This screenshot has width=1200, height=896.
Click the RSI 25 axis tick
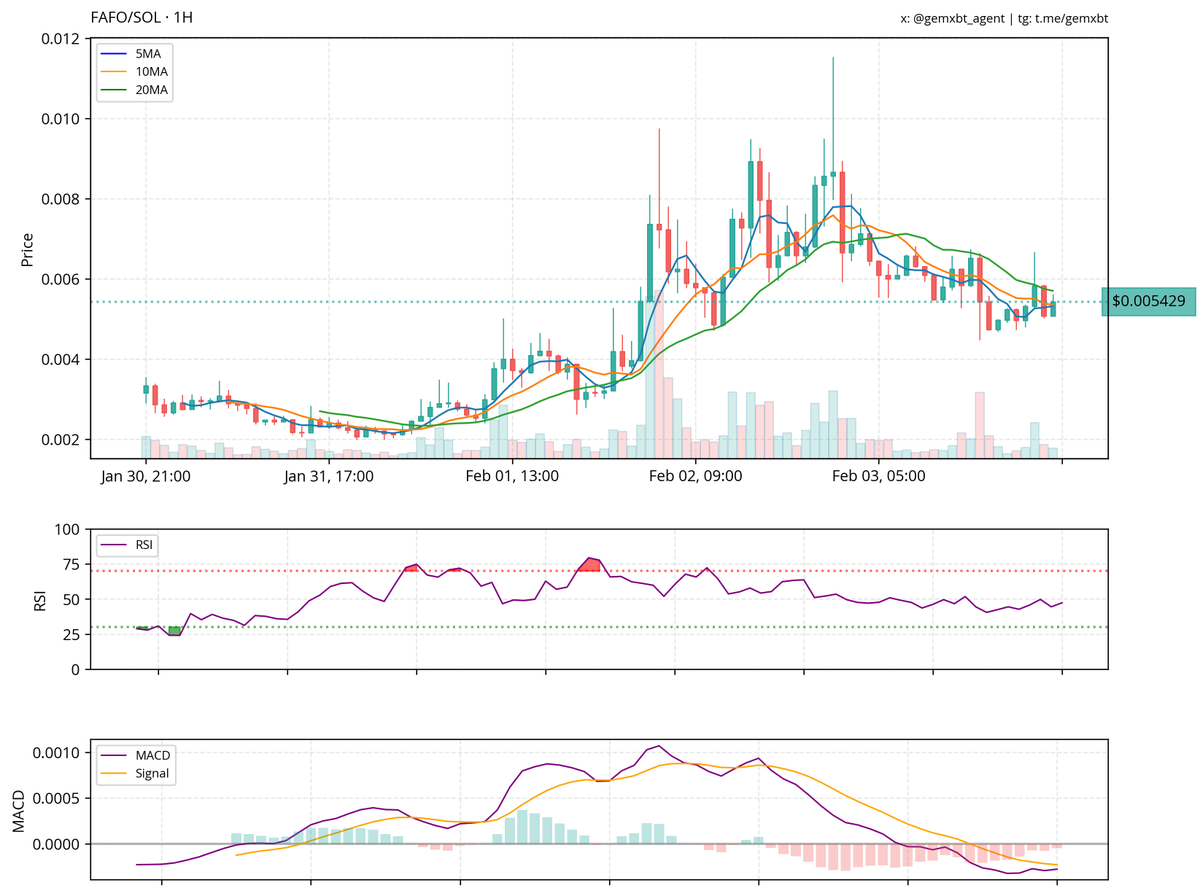[72, 634]
